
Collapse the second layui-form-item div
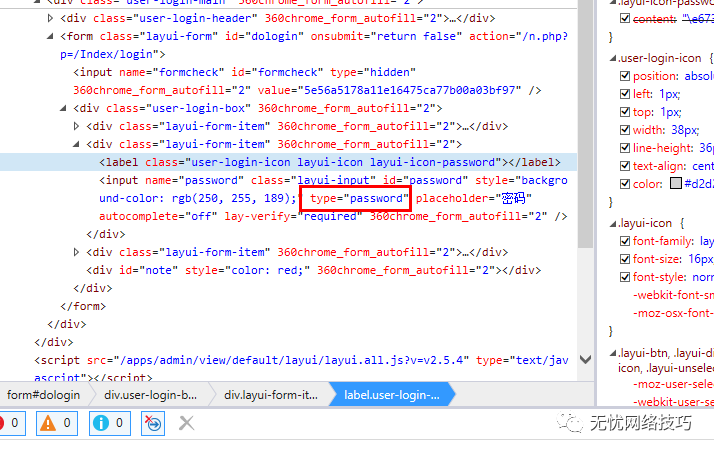point(76,144)
